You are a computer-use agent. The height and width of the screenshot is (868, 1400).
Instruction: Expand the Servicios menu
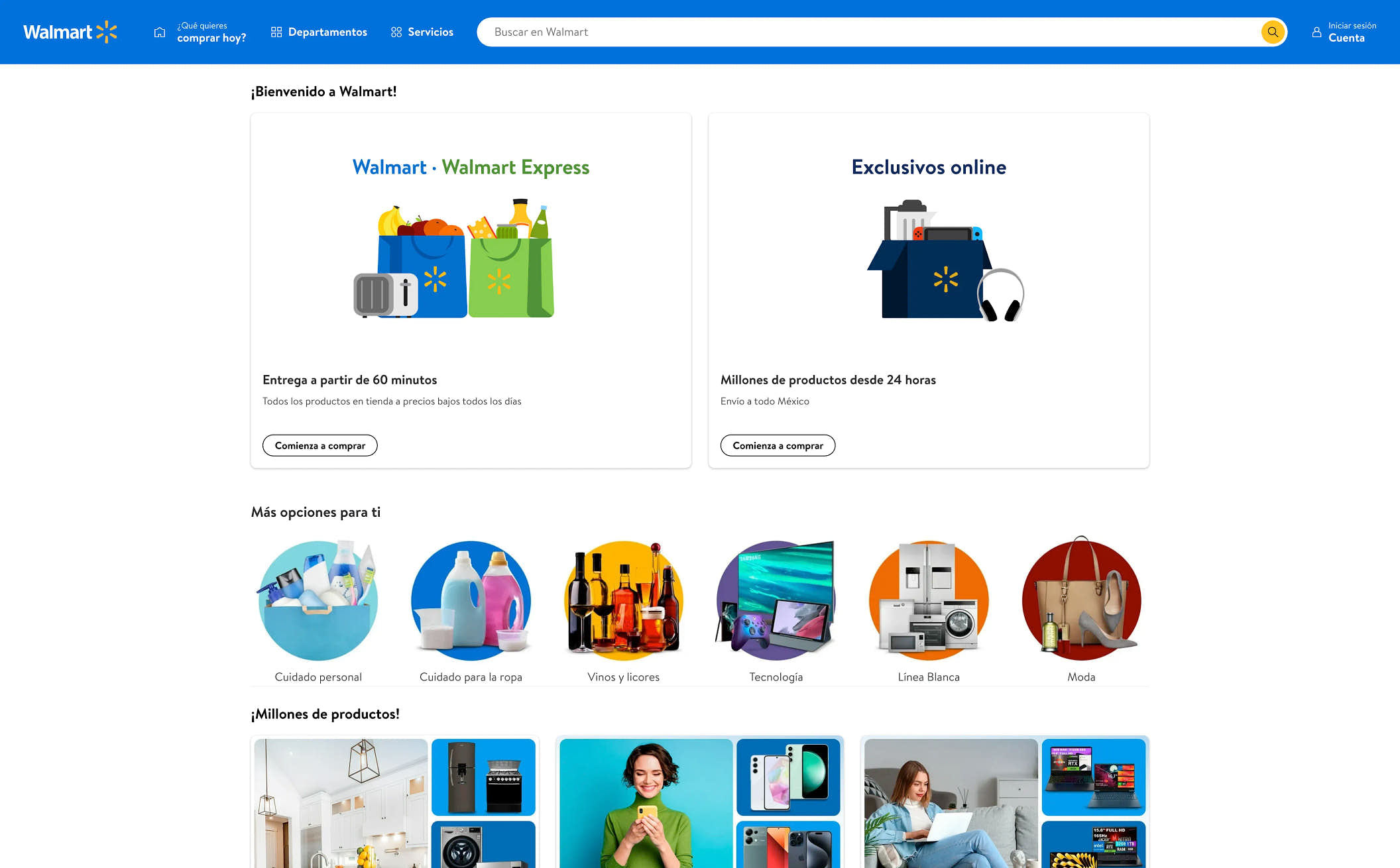coord(422,32)
